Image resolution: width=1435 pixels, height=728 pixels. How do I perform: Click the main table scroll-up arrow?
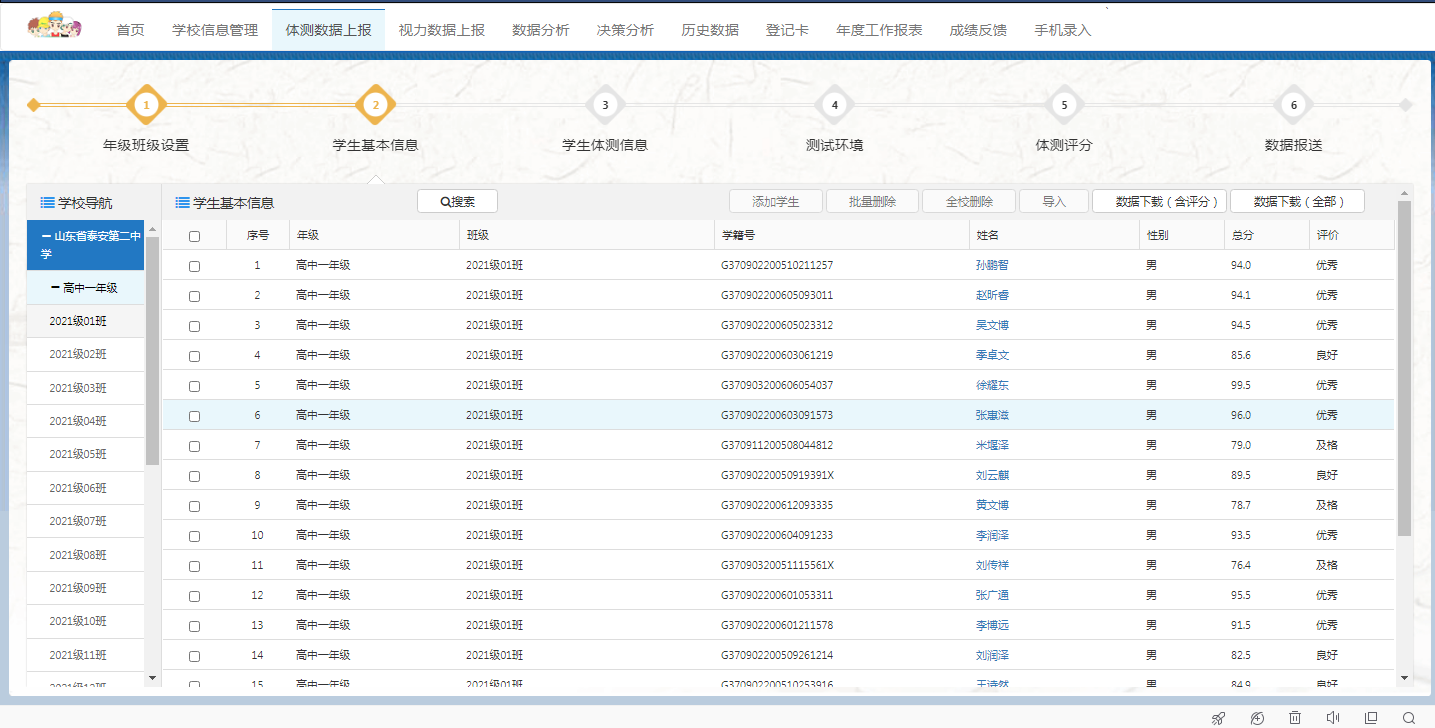click(x=1405, y=193)
